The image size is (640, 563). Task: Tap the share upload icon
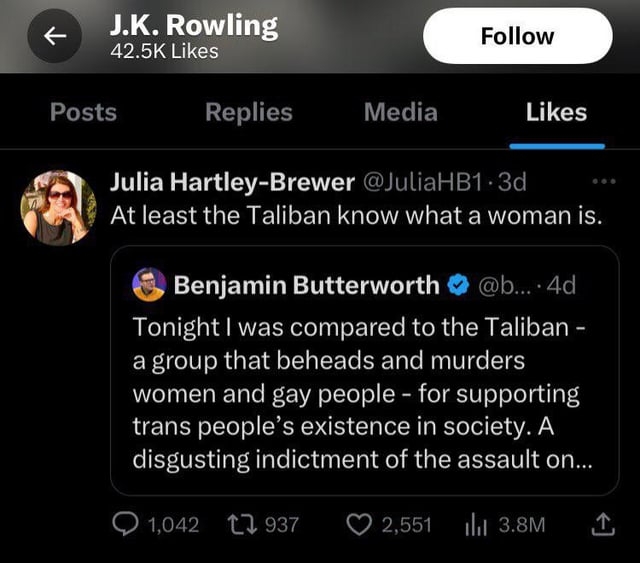(603, 524)
